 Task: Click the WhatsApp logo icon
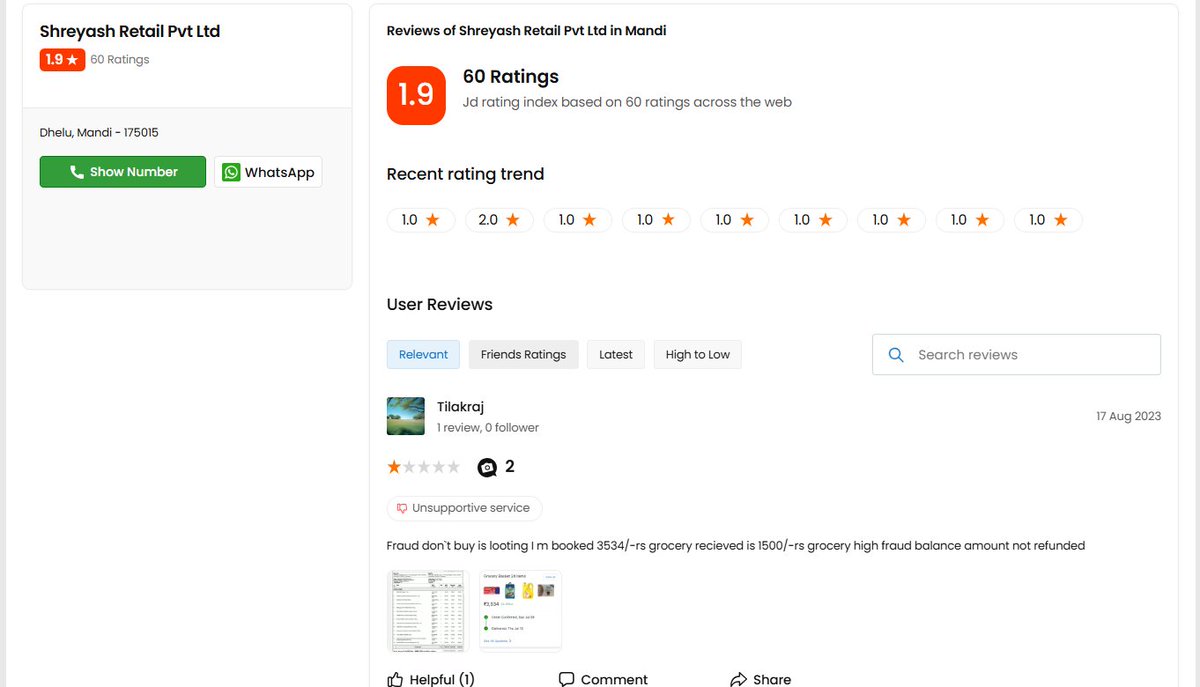(x=231, y=172)
